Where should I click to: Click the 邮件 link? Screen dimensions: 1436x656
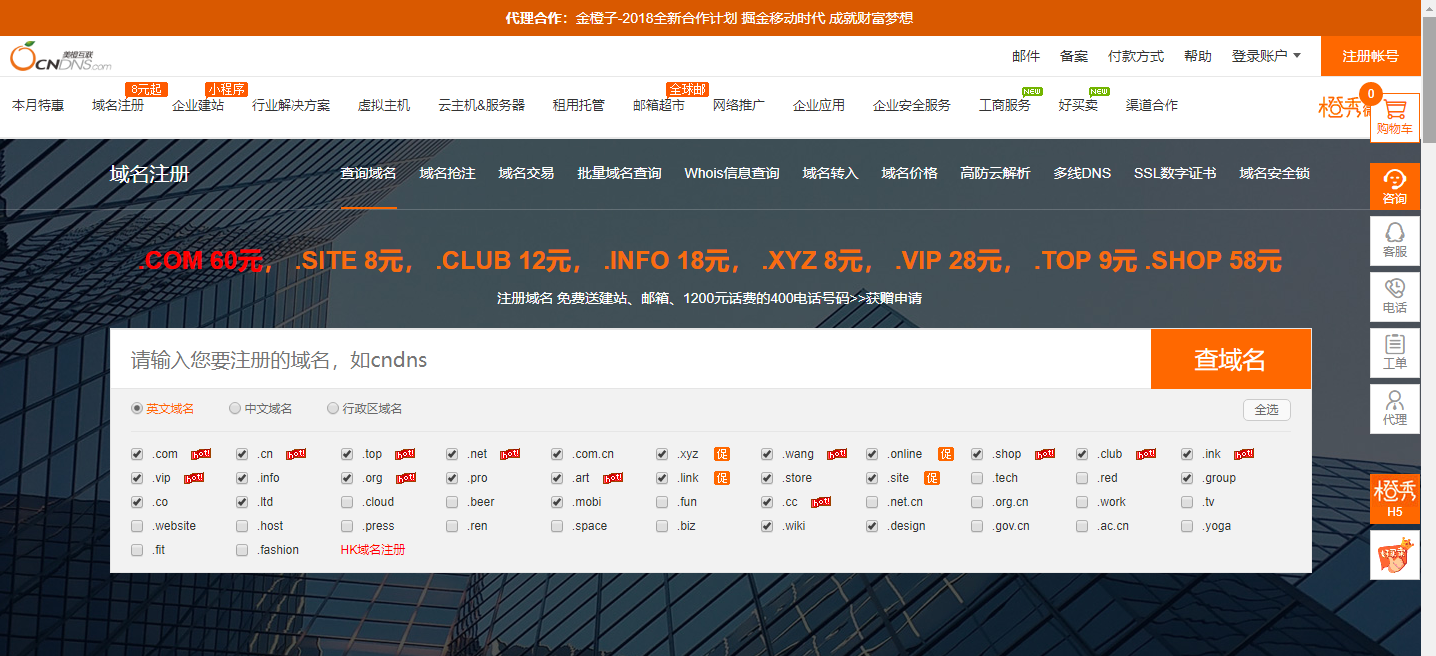point(1026,56)
